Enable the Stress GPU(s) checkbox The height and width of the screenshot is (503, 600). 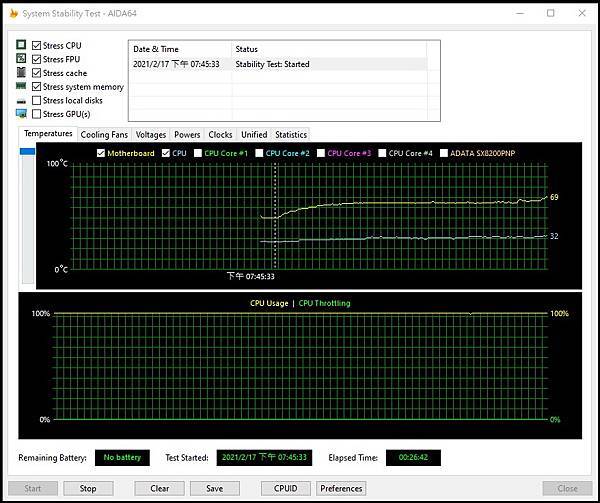37,114
